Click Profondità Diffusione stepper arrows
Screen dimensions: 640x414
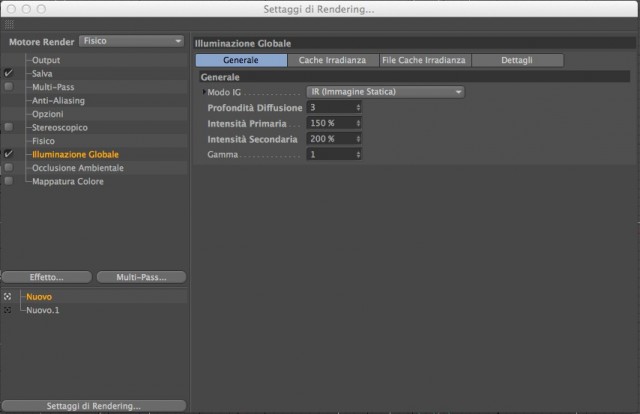click(x=358, y=107)
